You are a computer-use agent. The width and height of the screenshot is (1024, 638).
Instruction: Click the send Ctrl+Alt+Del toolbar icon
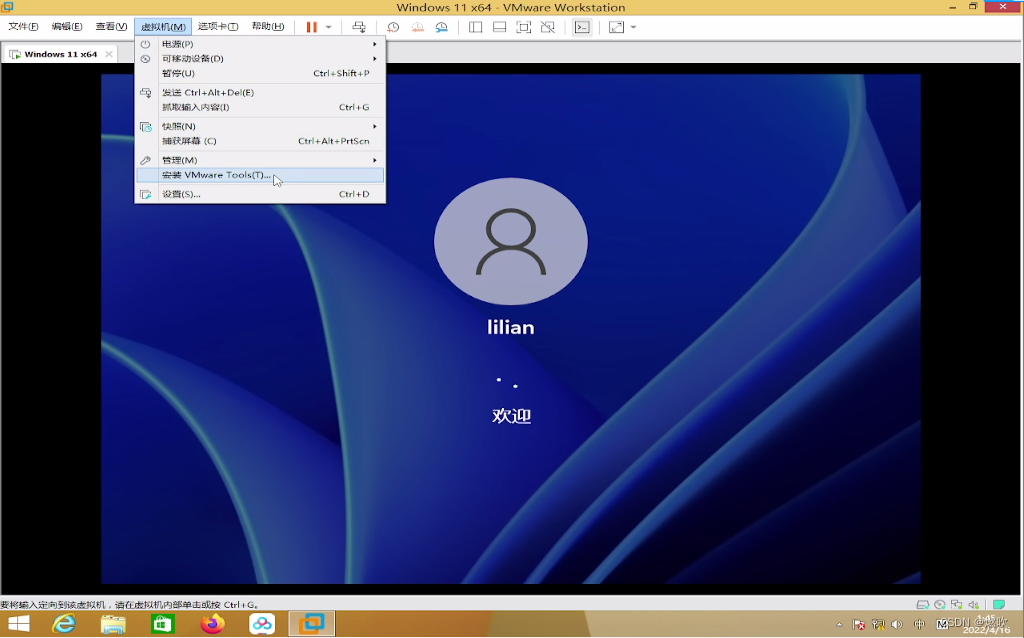click(x=359, y=27)
